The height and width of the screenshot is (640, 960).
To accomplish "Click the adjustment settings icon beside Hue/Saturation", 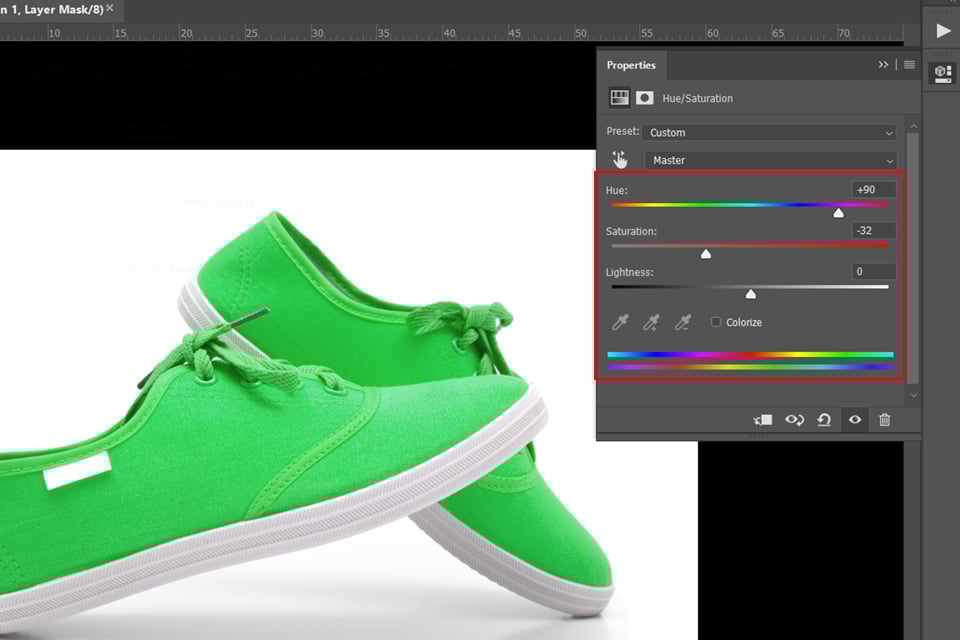I will (x=620, y=97).
